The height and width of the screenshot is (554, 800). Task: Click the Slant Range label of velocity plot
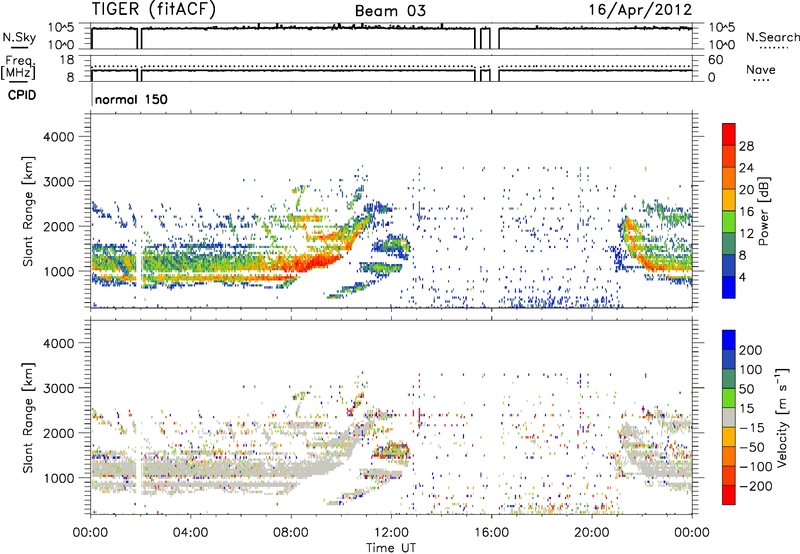(x=28, y=418)
